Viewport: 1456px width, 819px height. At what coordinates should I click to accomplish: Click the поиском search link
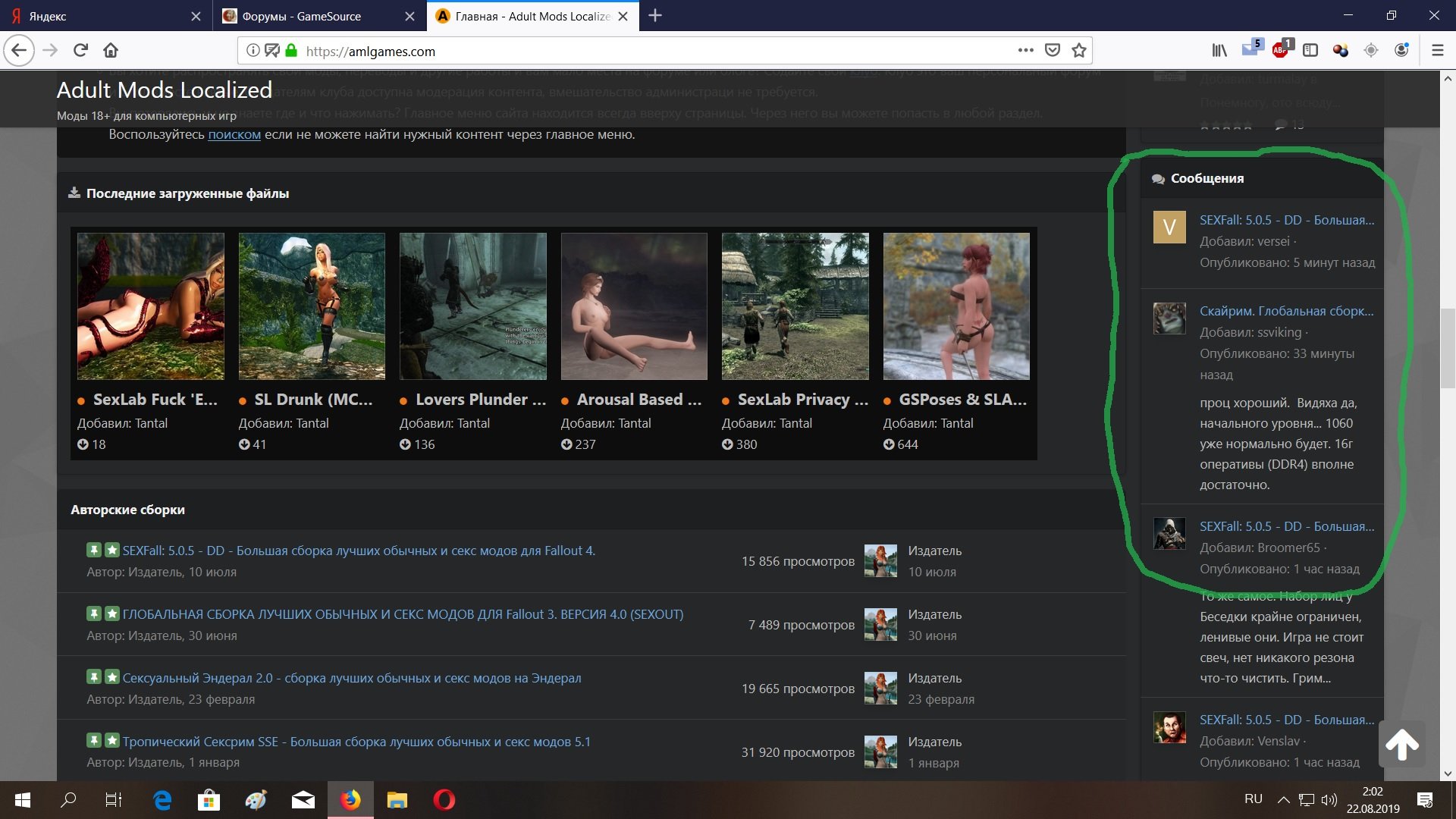[234, 135]
